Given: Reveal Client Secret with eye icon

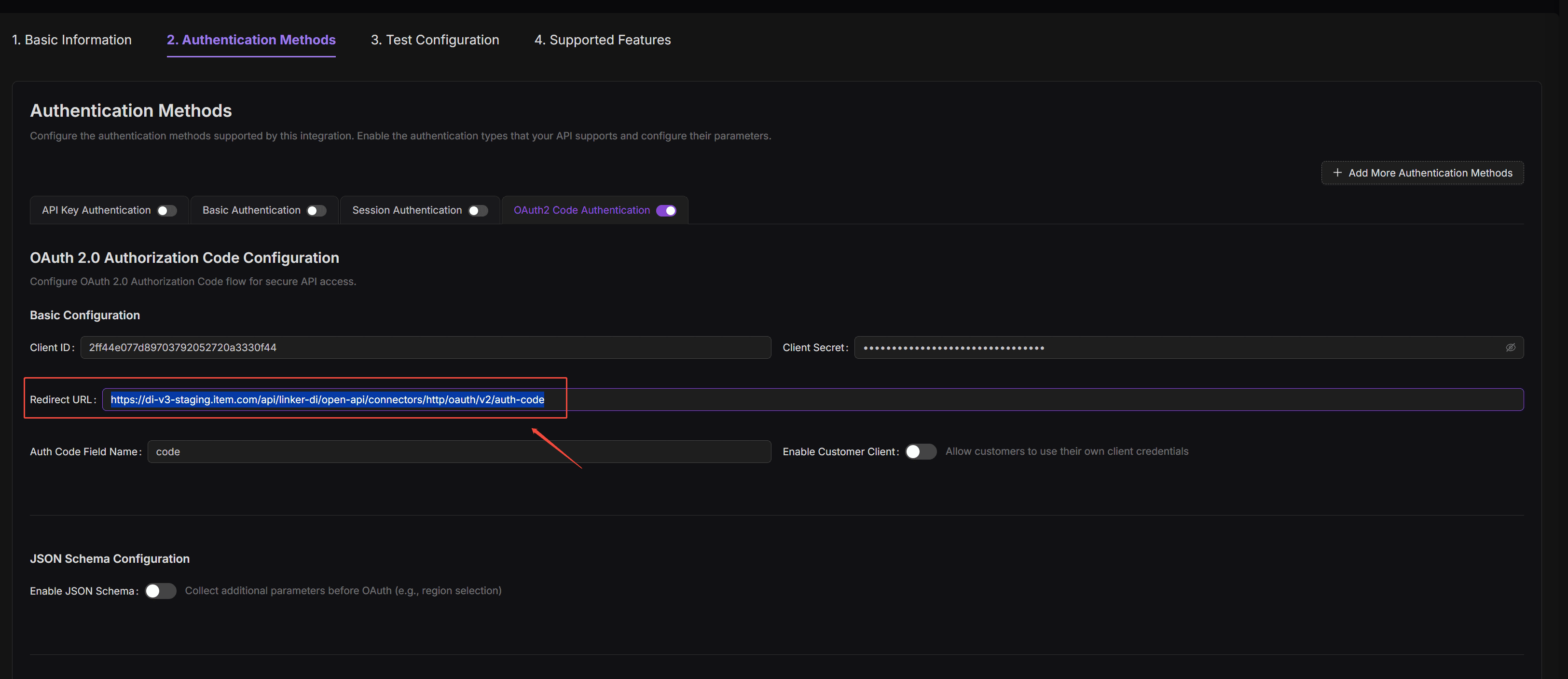Looking at the screenshot, I should coord(1510,347).
